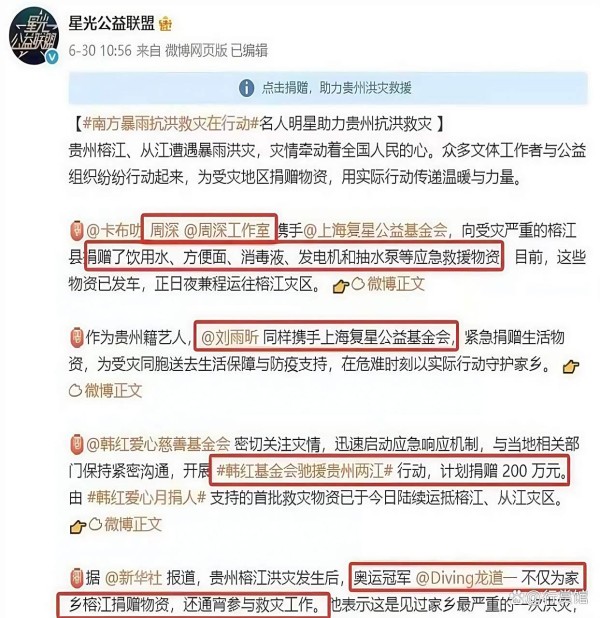
Task: Open hashtag #韩红爱心月捐人#
Action: pos(146,498)
